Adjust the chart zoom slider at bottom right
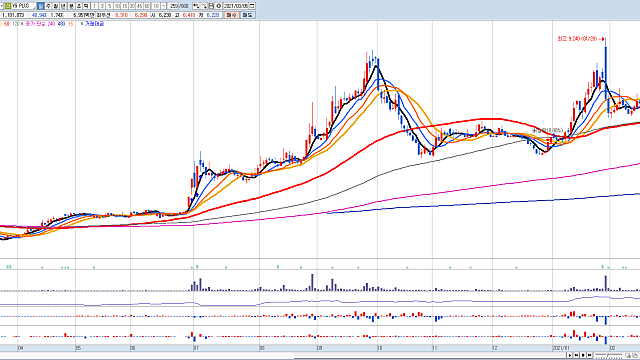The image size is (640, 360). pyautogui.click(x=608, y=356)
